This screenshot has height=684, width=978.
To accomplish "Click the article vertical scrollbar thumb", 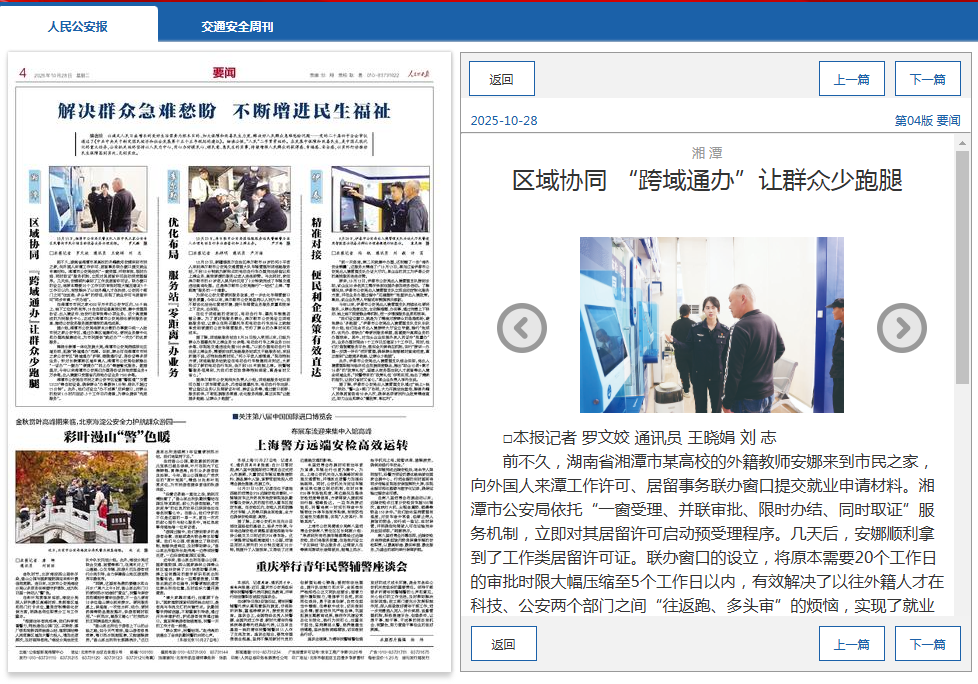I will tap(962, 267).
